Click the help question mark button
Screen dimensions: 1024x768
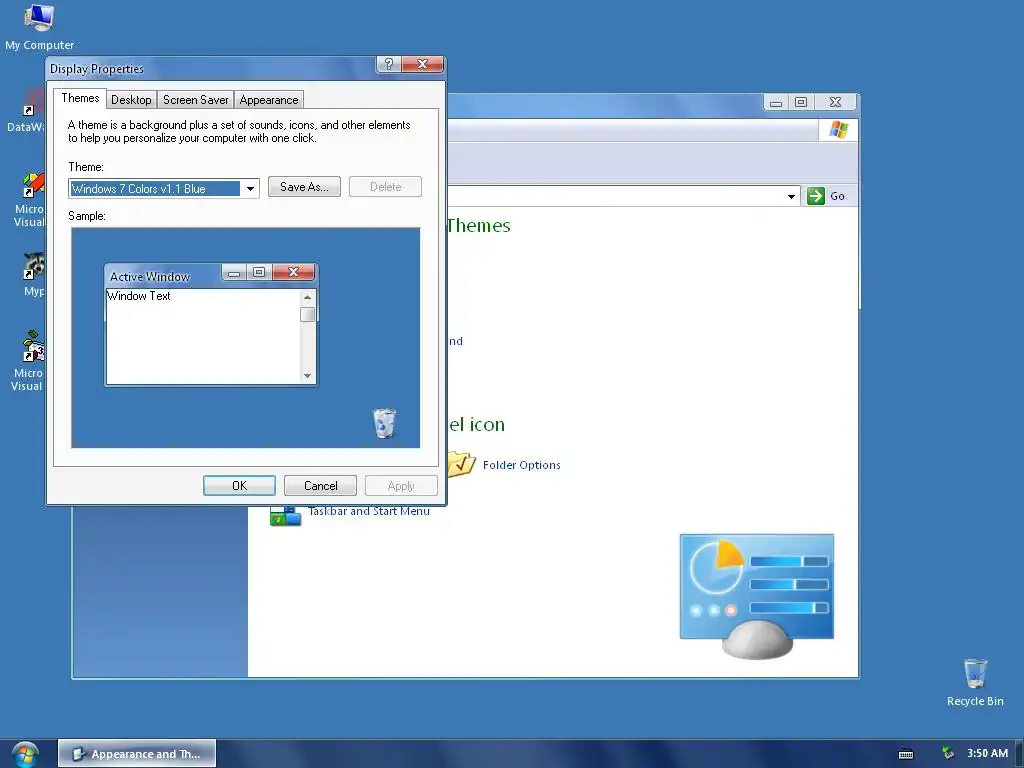click(389, 64)
